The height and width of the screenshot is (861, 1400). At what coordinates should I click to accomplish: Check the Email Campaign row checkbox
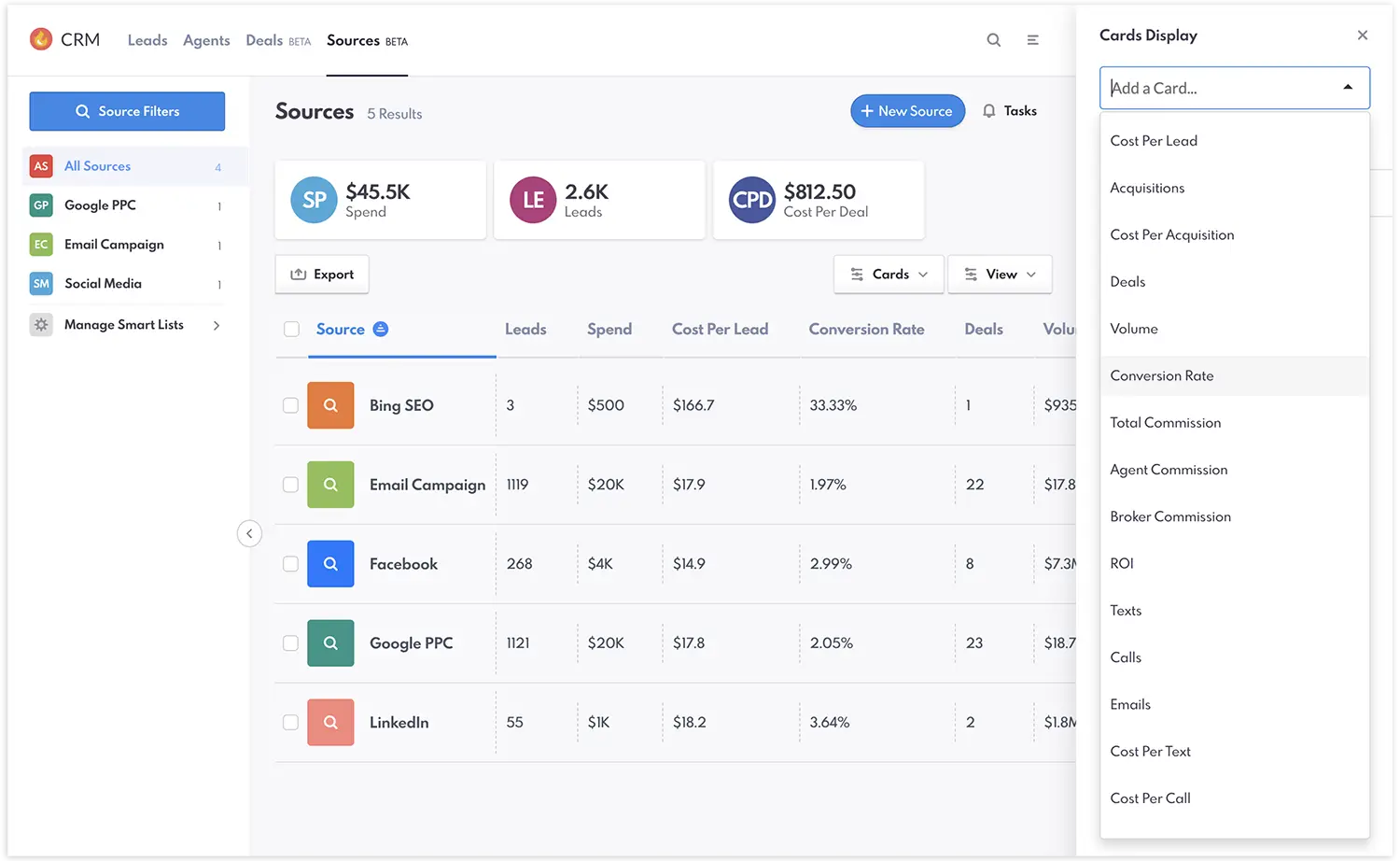[291, 485]
